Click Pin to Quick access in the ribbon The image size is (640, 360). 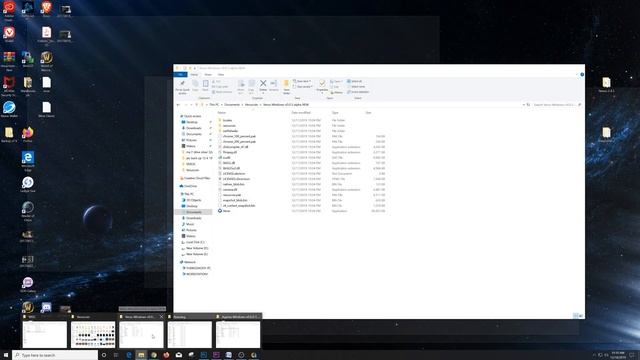pos(182,87)
